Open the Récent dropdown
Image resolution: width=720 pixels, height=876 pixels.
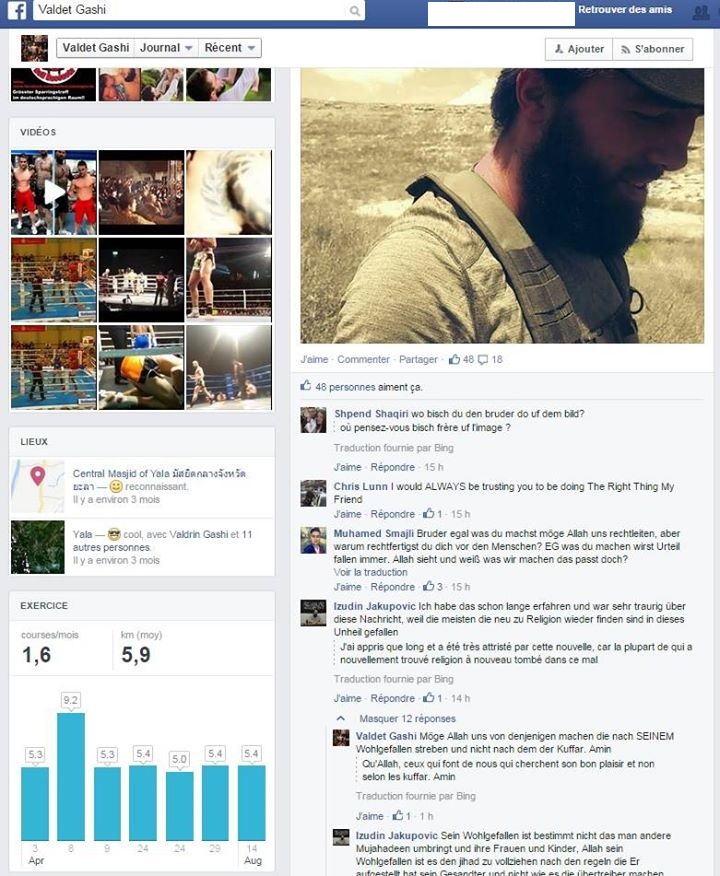click(x=230, y=48)
